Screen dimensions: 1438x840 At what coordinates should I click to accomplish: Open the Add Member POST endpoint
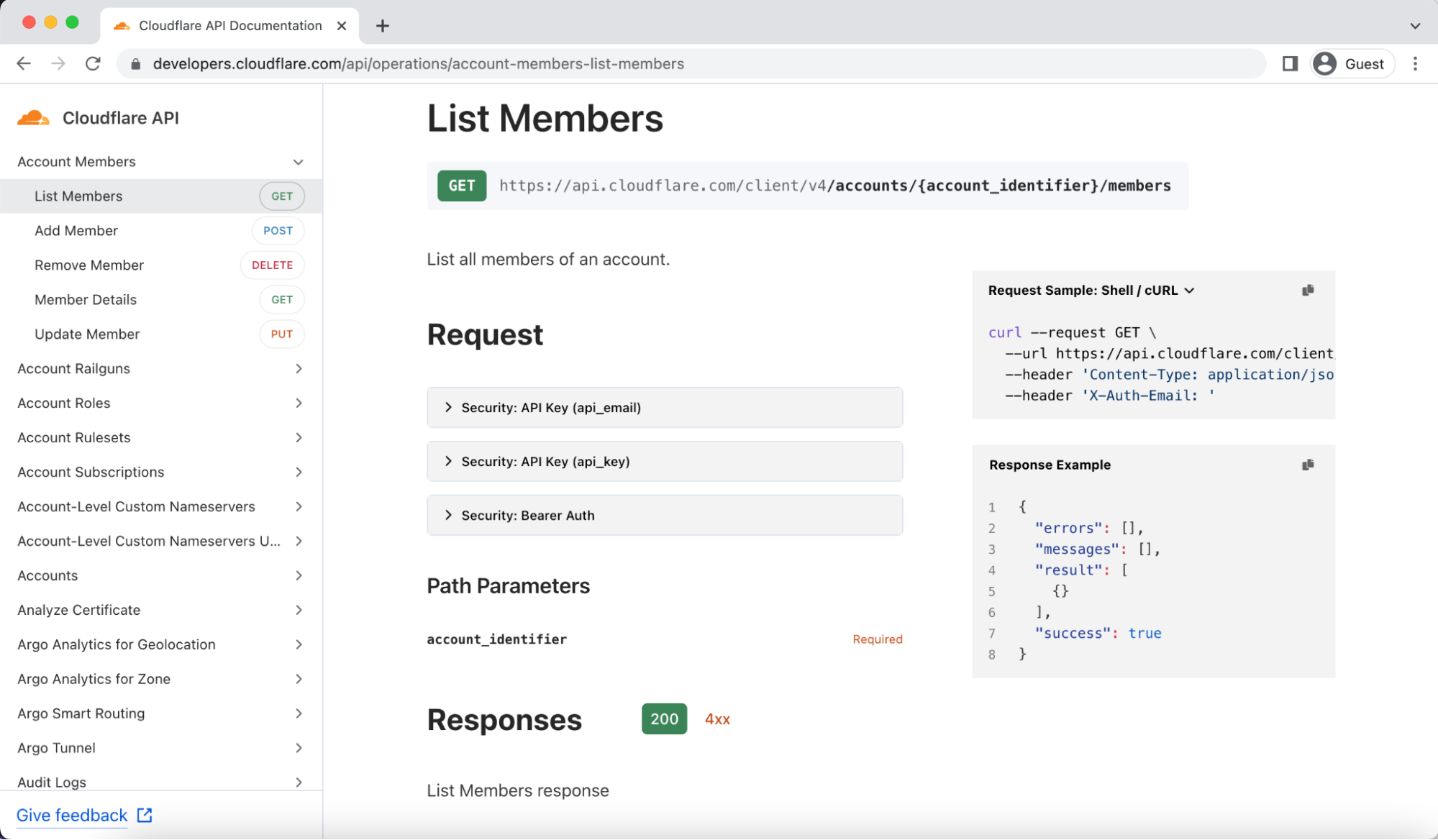[x=76, y=231]
